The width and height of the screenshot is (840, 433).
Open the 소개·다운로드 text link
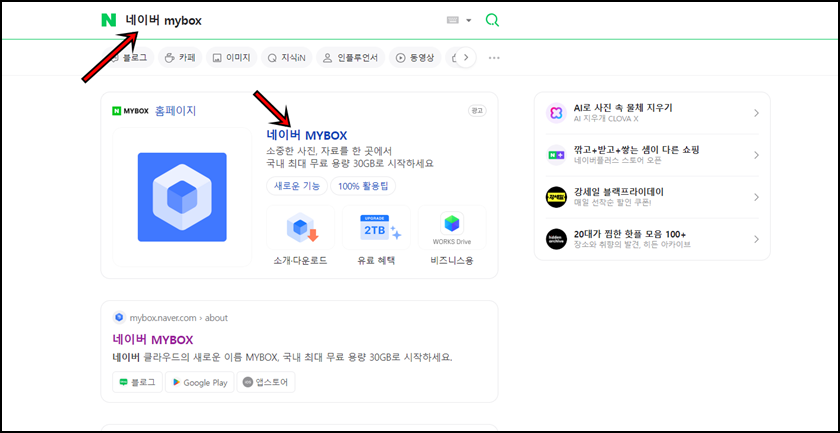(301, 261)
